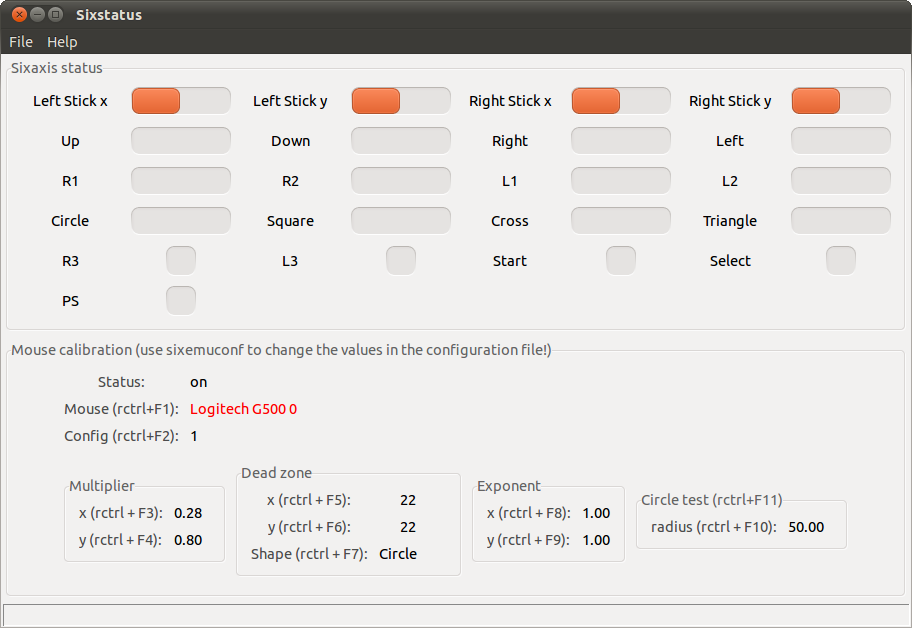
Task: Click the Multiplier x value 0.28
Action: 188,513
